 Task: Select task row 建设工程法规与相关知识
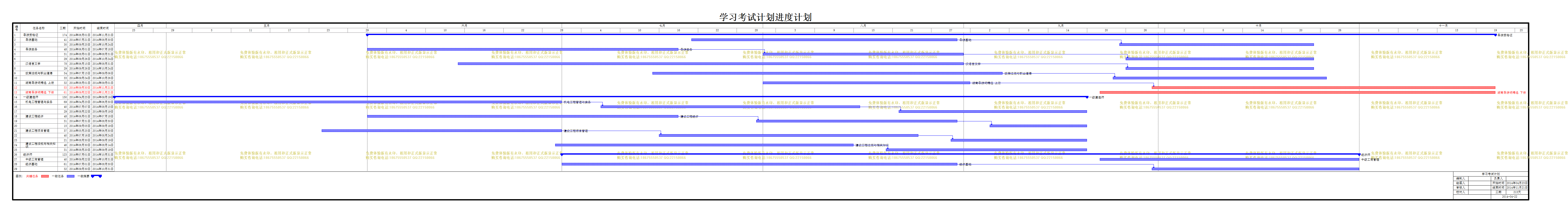click(63, 145)
